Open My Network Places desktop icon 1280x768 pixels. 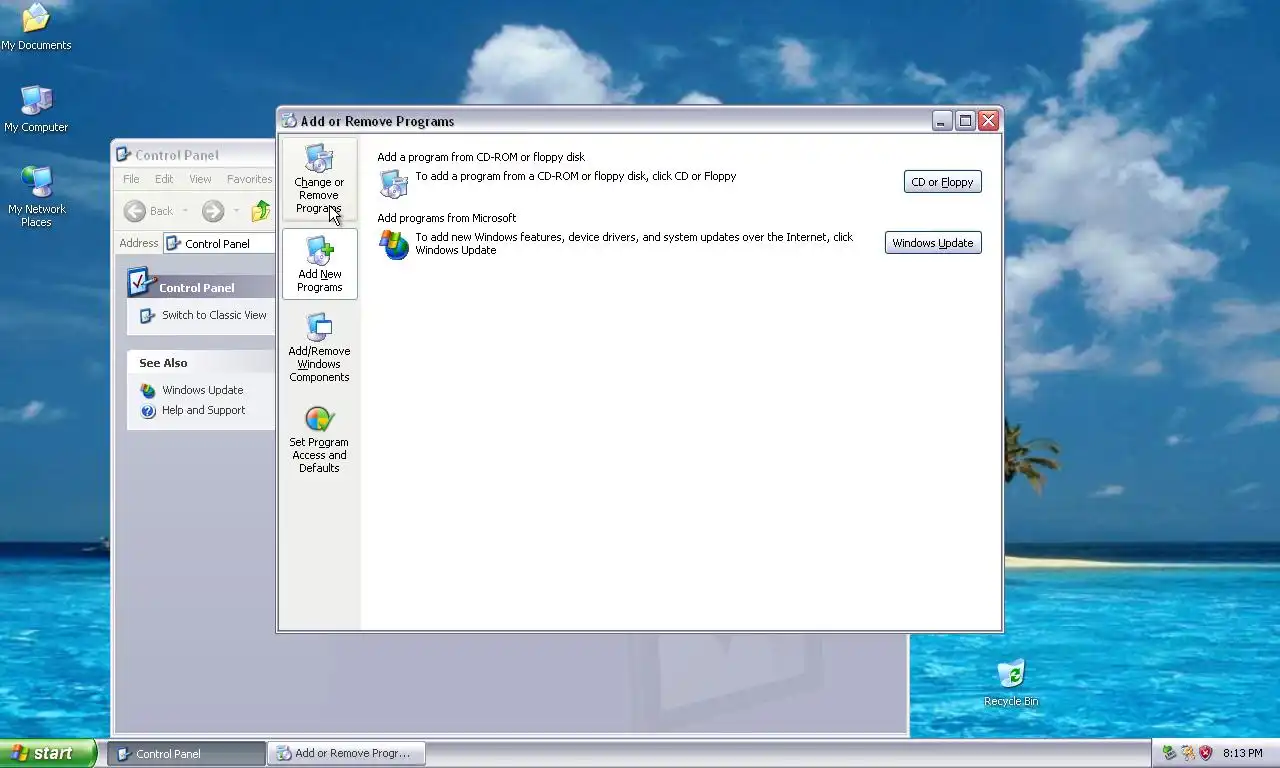coord(36,196)
